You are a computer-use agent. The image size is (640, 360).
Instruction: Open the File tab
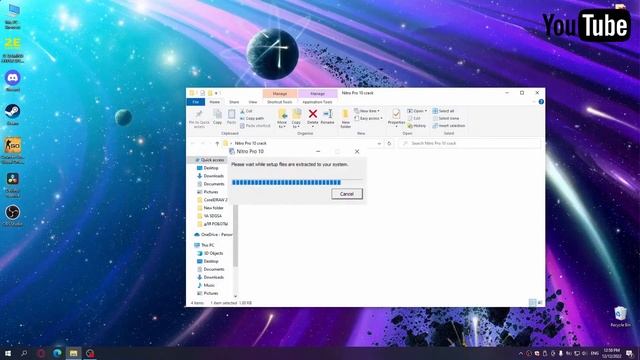coord(196,102)
